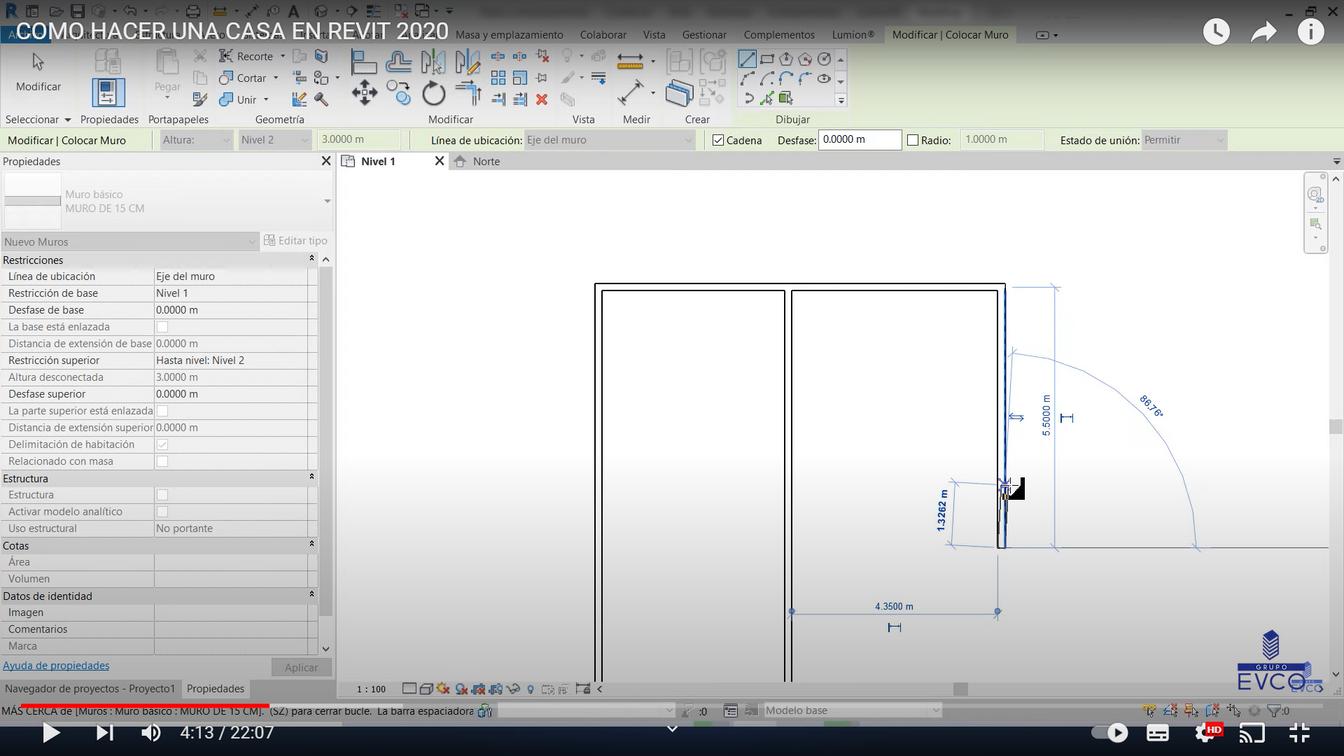1344x756 pixels.
Task: Open the Altura dropdown in options bar
Action: [x=196, y=140]
